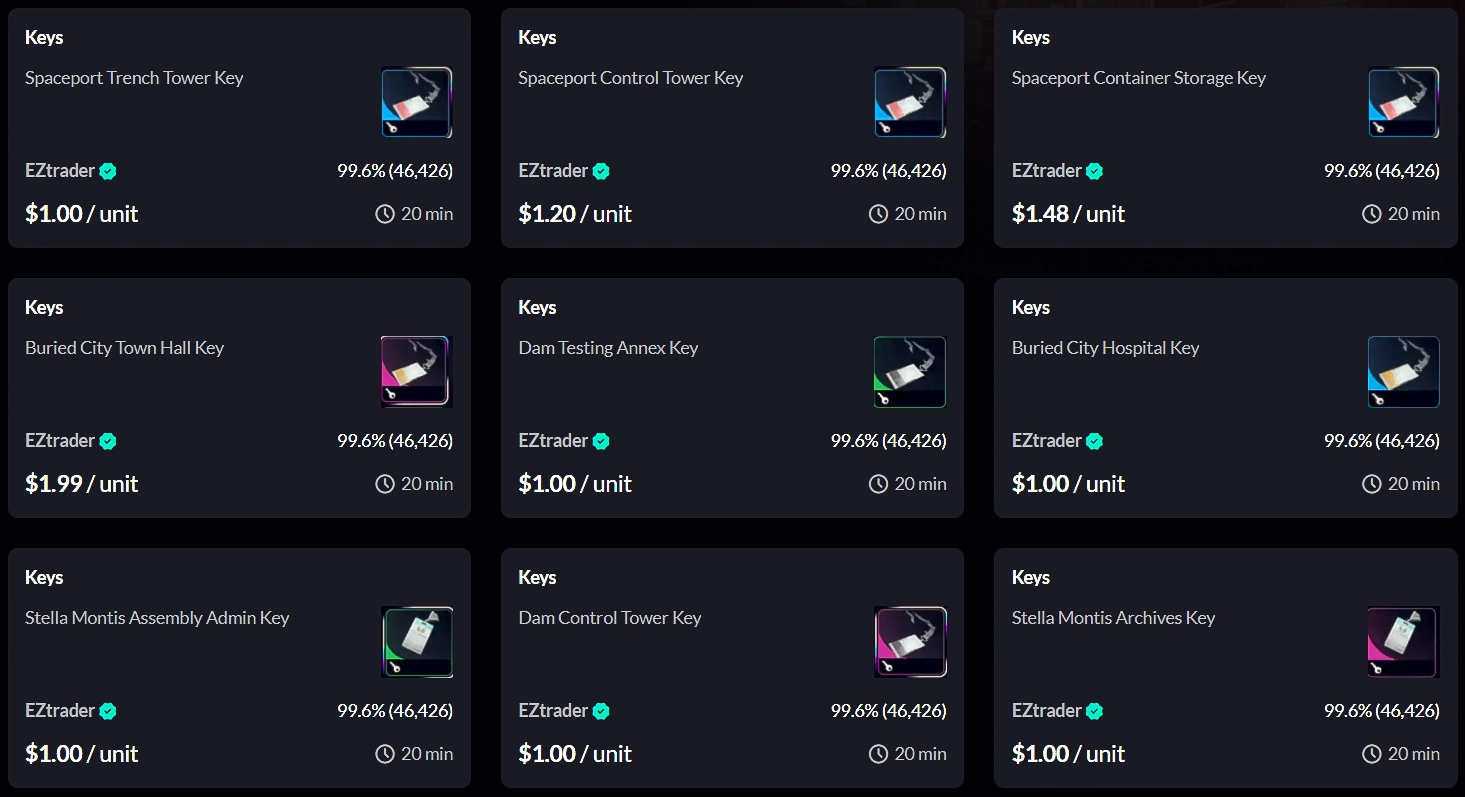This screenshot has height=797, width=1465.
Task: Click the key image on the Spaceport Container Storage Key card
Action: tap(1403, 101)
